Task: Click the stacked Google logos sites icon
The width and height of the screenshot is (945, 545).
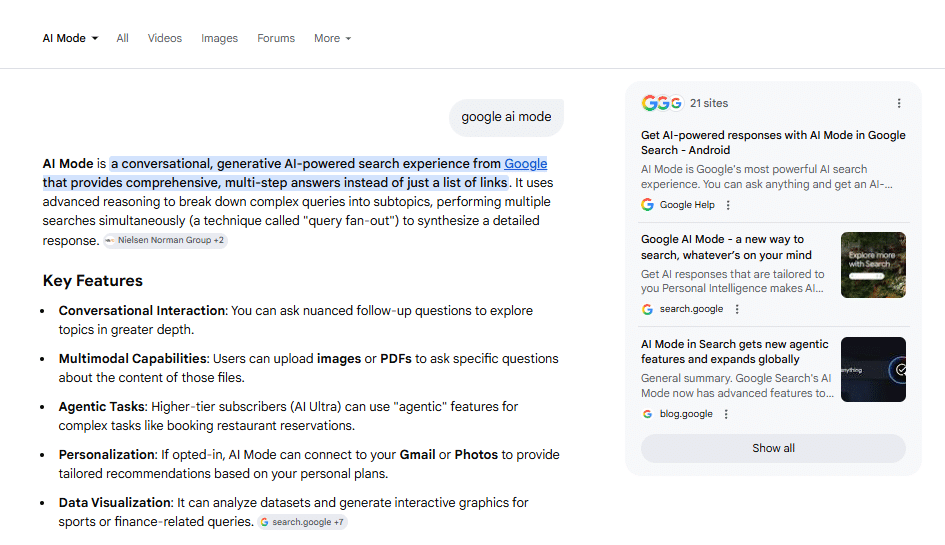Action: tap(661, 103)
